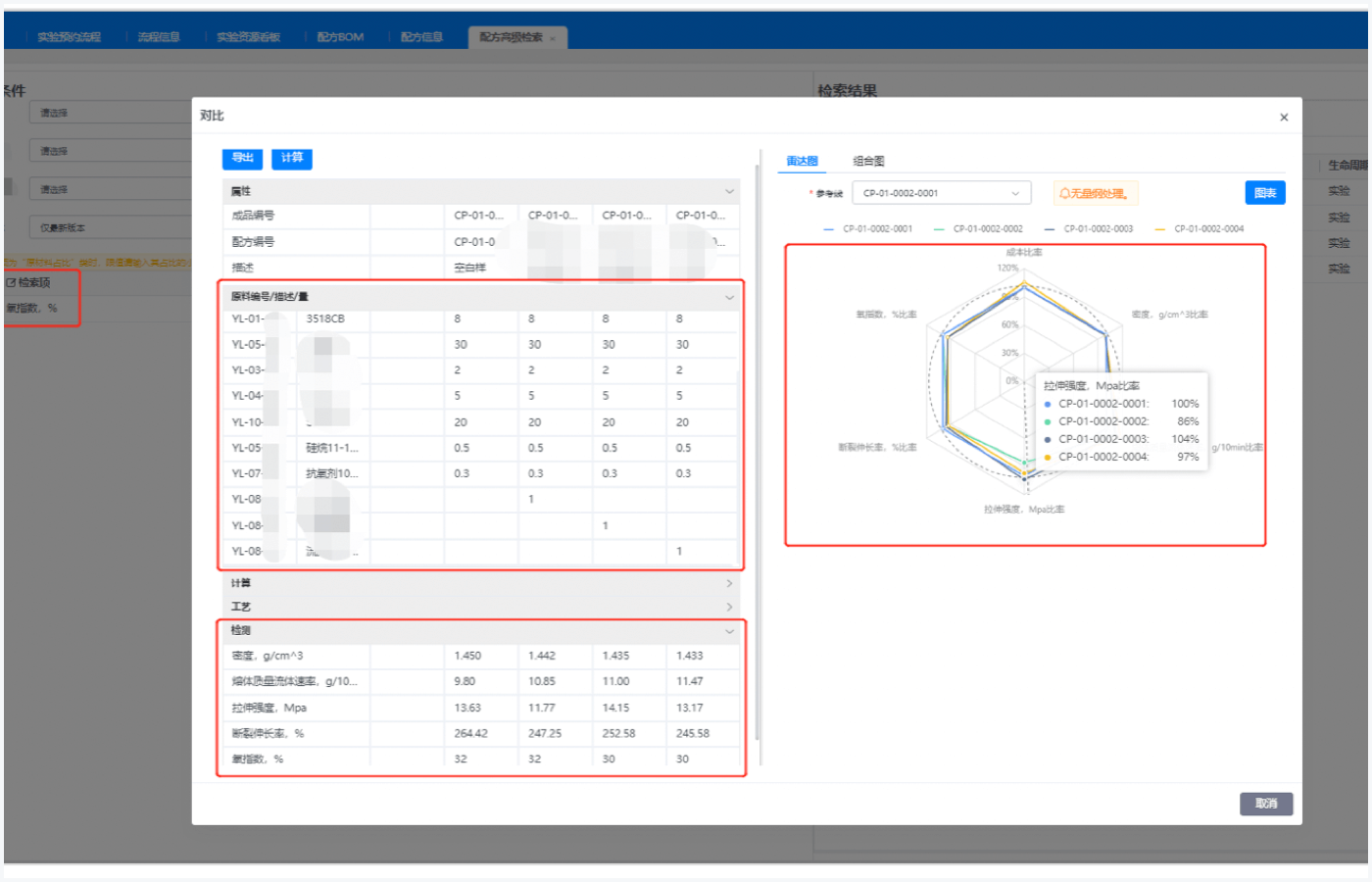Expand the 工艺 section

pos(729,607)
